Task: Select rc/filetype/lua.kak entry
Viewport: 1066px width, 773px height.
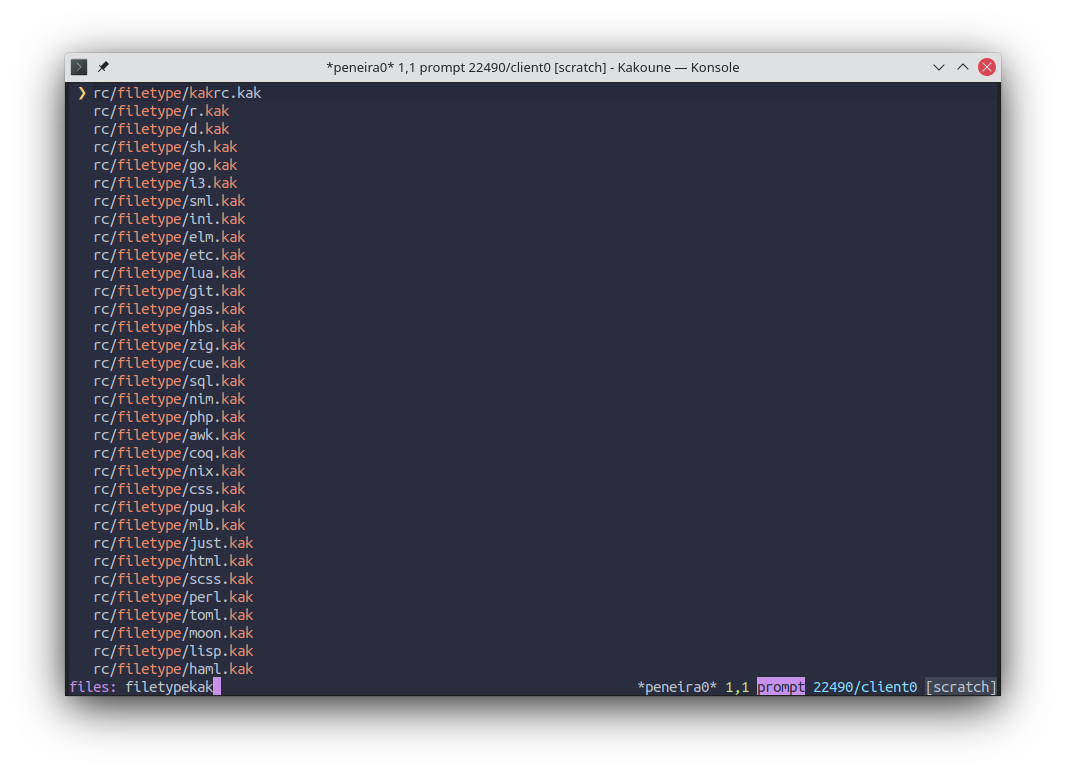Action: [169, 273]
